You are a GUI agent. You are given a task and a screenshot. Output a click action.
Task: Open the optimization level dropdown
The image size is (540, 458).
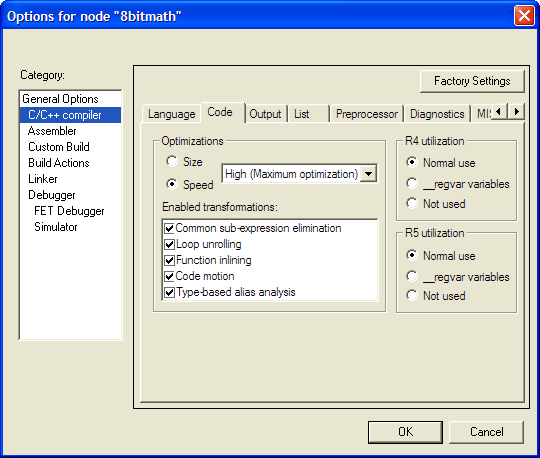[x=368, y=174]
